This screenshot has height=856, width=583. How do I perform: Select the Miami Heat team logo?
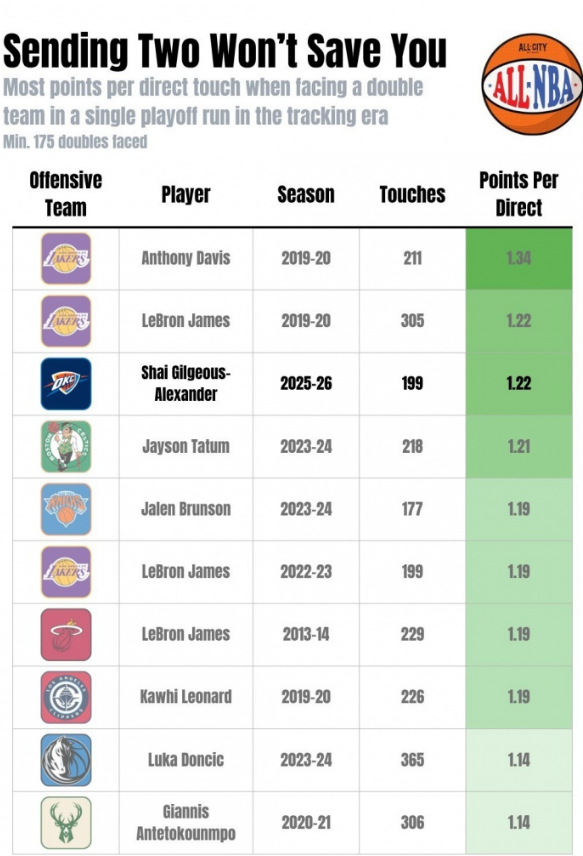point(66,634)
